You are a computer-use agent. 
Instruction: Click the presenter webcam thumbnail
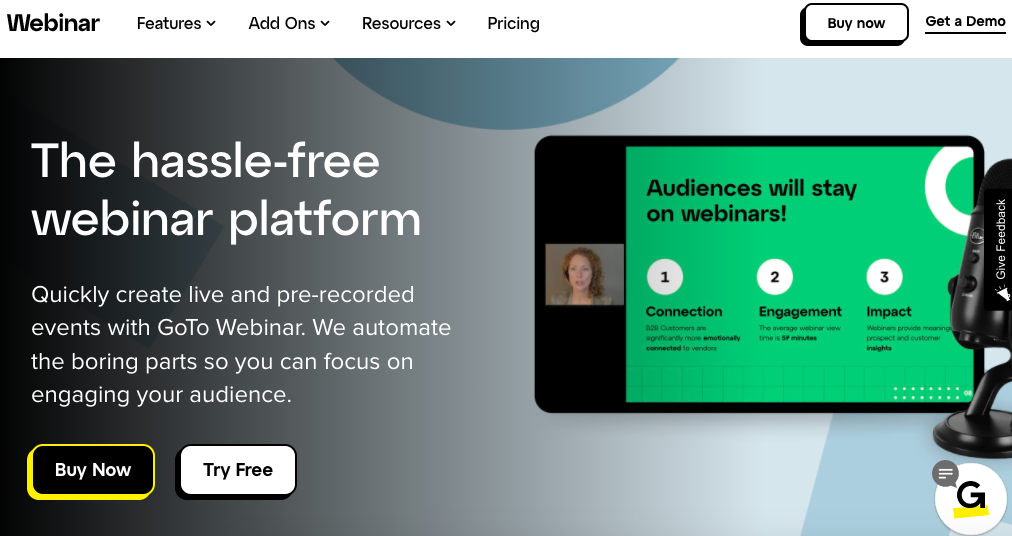click(585, 274)
